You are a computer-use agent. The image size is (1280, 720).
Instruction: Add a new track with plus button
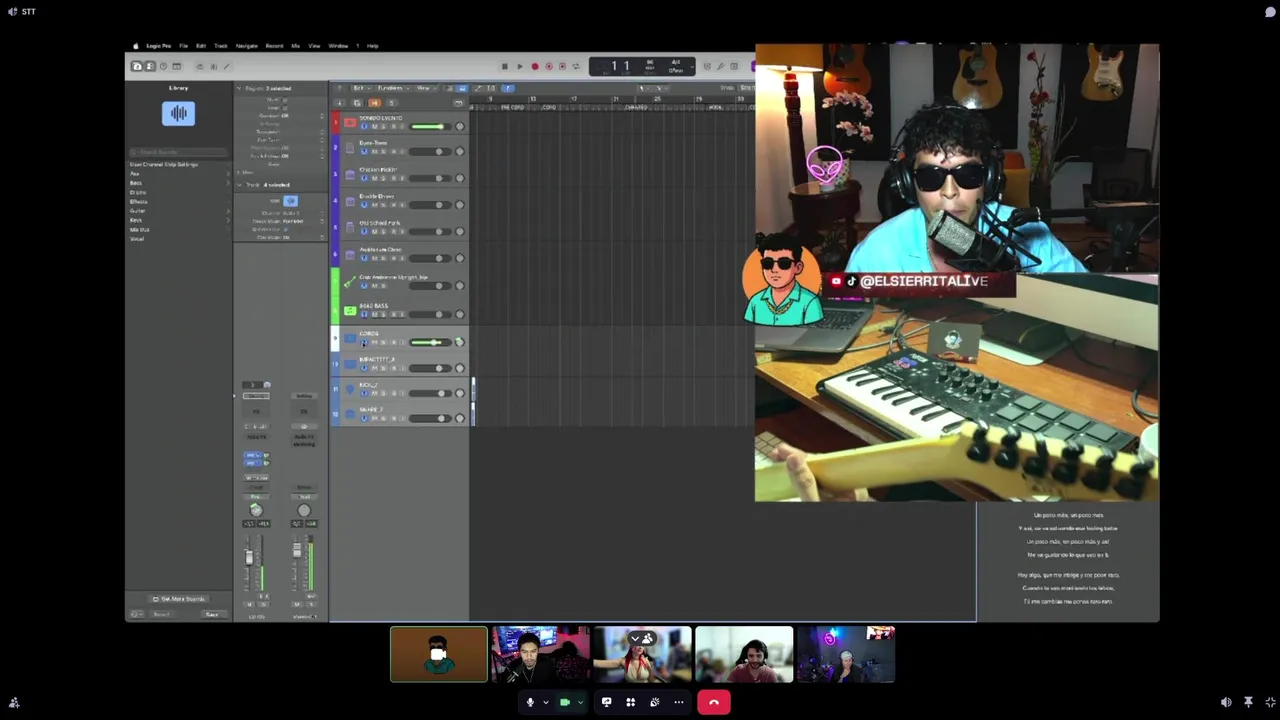339,102
